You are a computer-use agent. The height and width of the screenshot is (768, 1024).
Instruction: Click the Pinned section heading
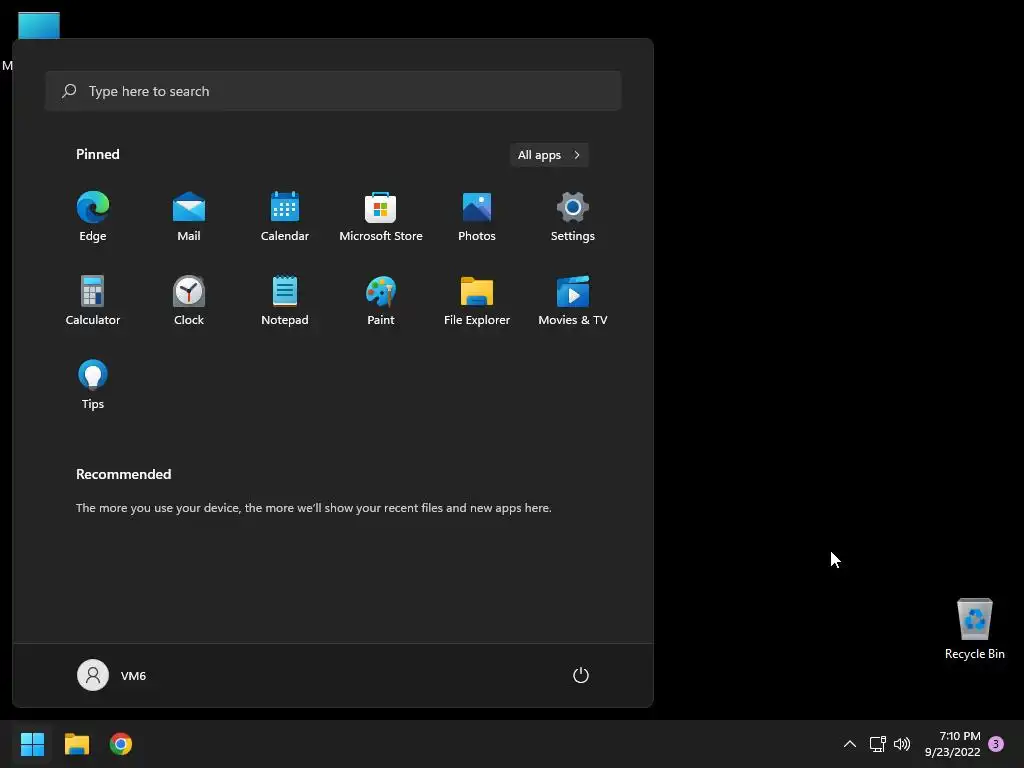click(98, 154)
